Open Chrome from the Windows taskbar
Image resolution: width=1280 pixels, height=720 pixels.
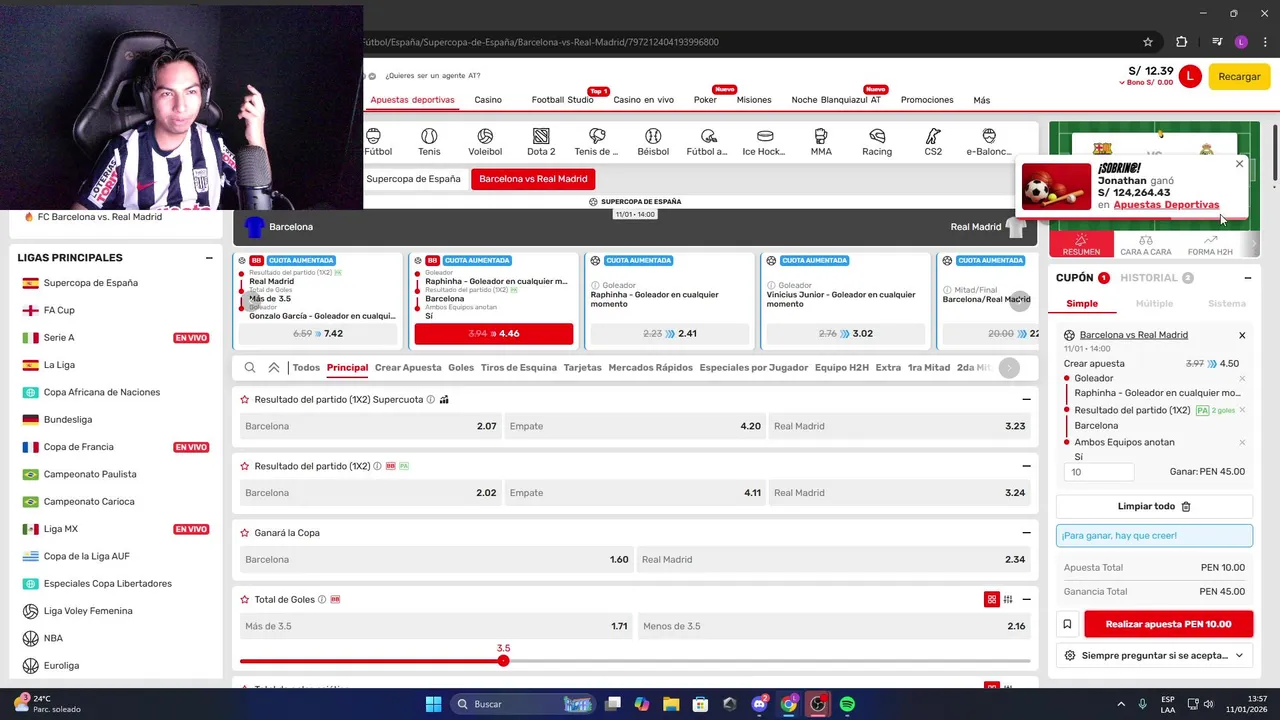(789, 704)
